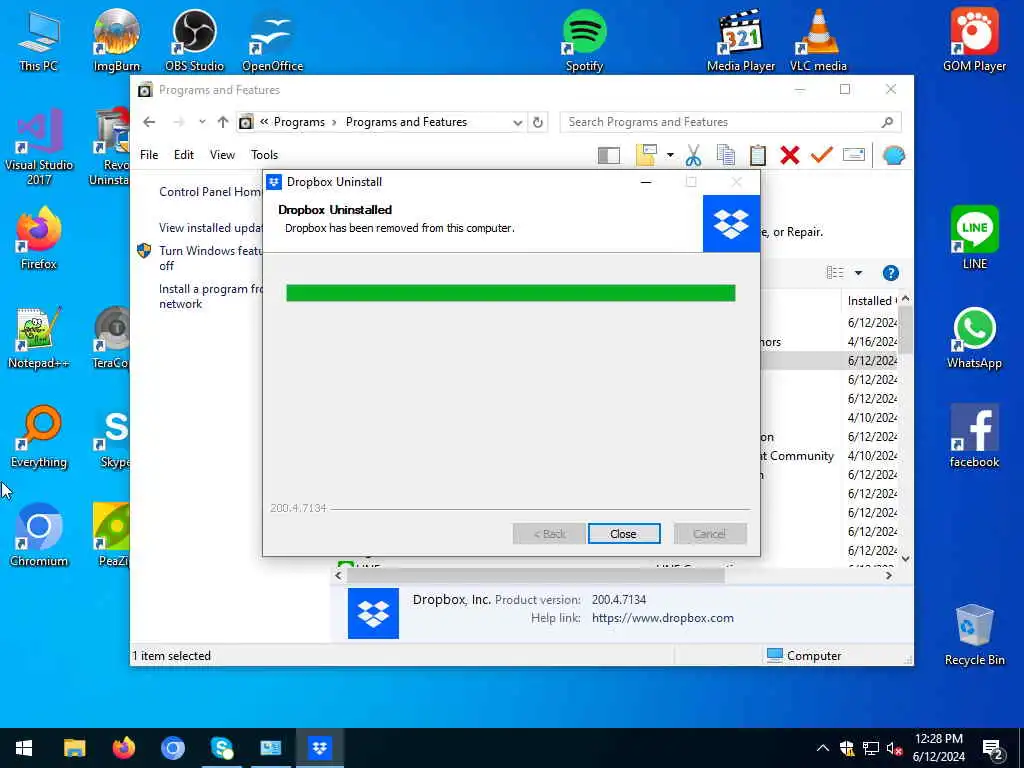Close the Dropbox Uninstall wizard
Image resolution: width=1024 pixels, height=768 pixels.
coord(624,534)
